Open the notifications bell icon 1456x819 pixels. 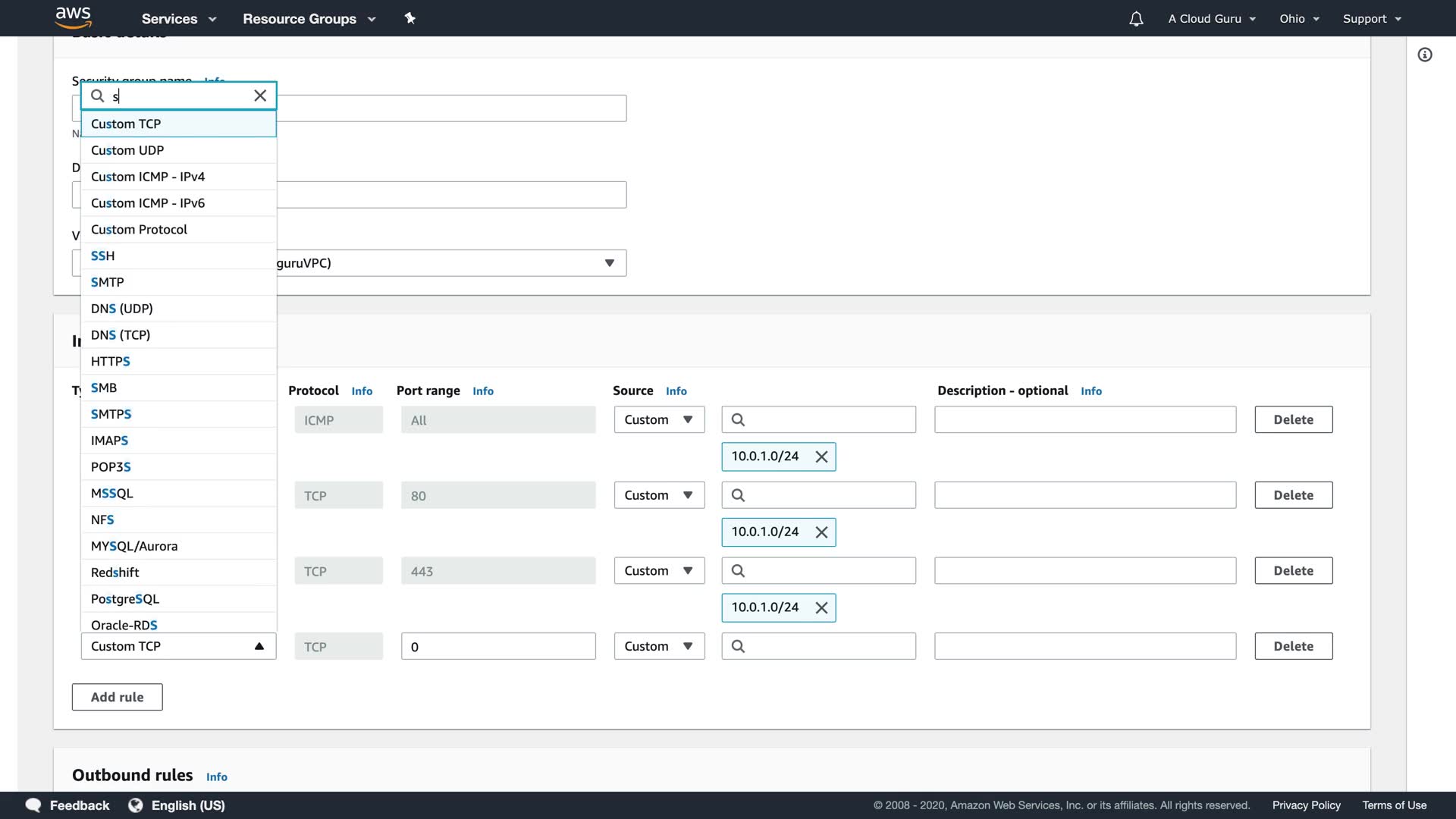[1135, 19]
